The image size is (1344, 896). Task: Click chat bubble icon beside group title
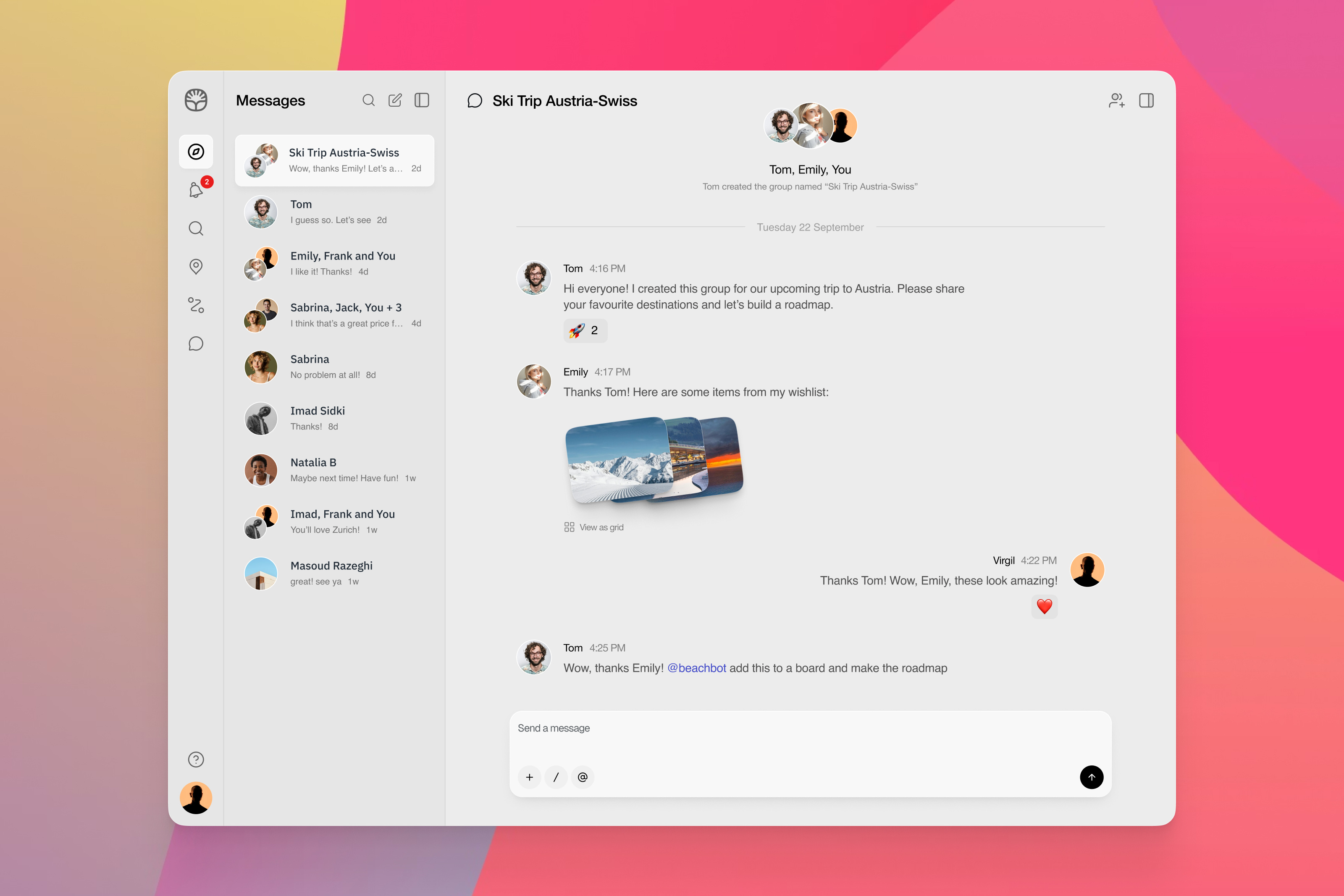[475, 101]
